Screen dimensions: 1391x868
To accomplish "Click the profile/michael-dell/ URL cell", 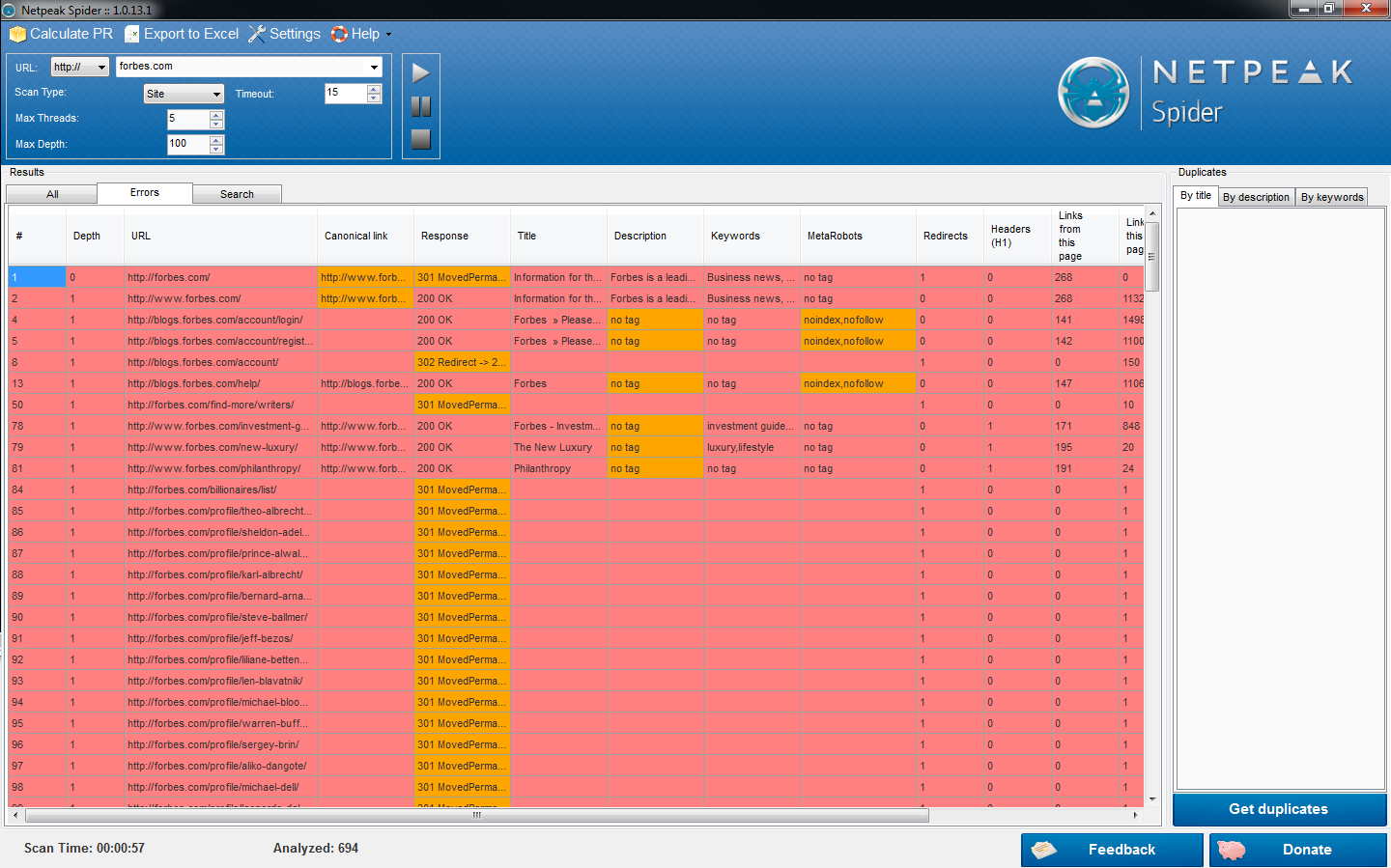I will [220, 787].
